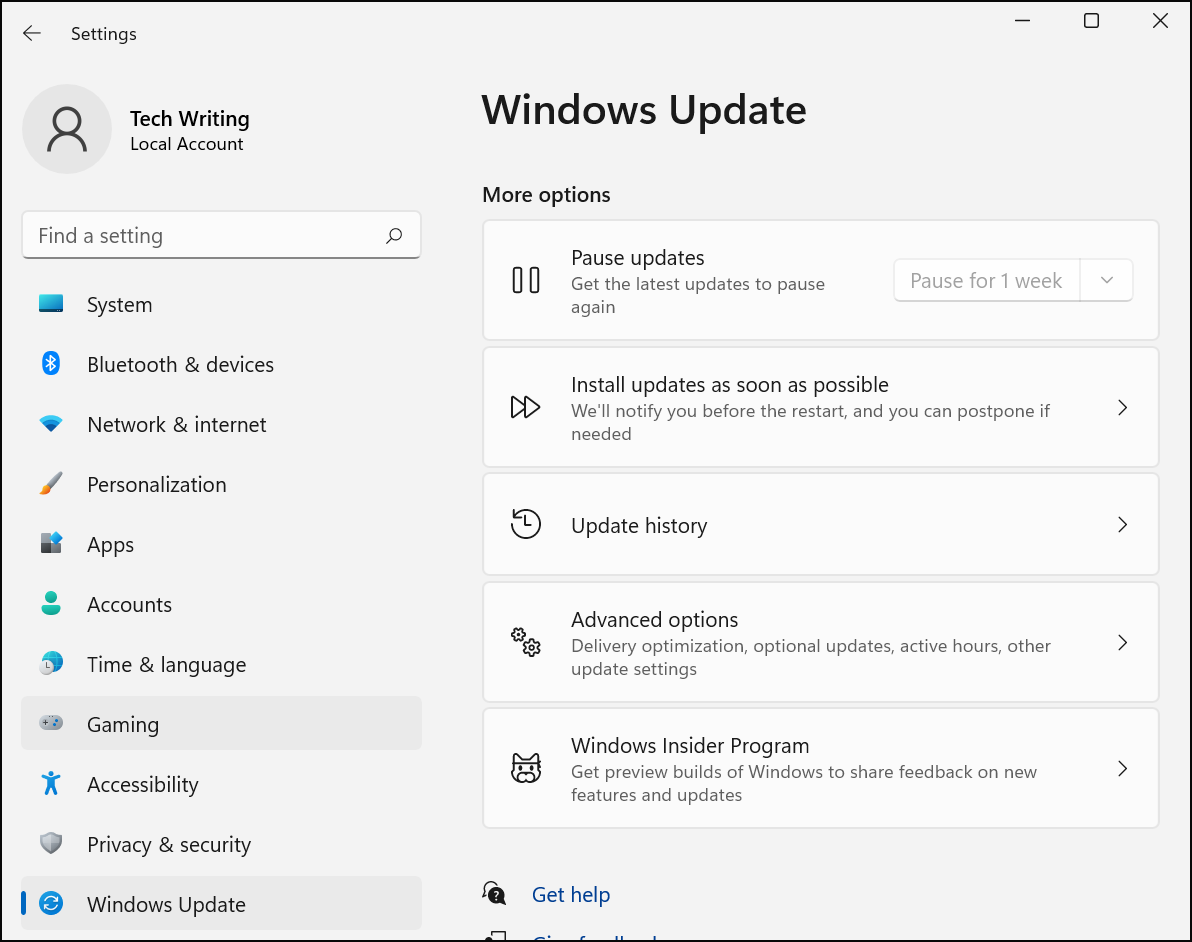The width and height of the screenshot is (1192, 942).
Task: Expand the Pause for 1 week dropdown arrow
Action: coord(1106,281)
